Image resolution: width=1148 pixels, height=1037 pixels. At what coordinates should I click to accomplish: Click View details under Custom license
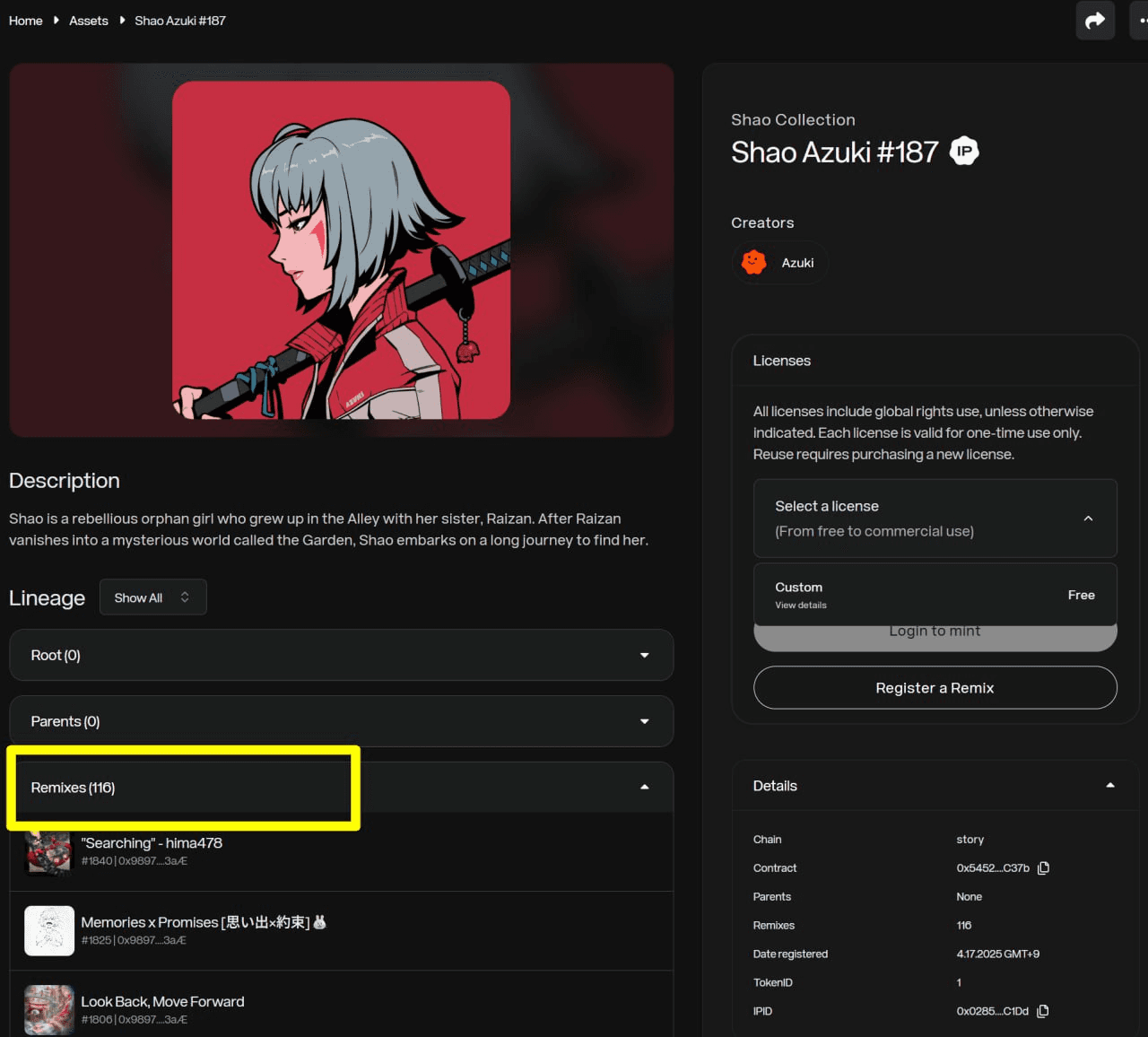click(801, 606)
